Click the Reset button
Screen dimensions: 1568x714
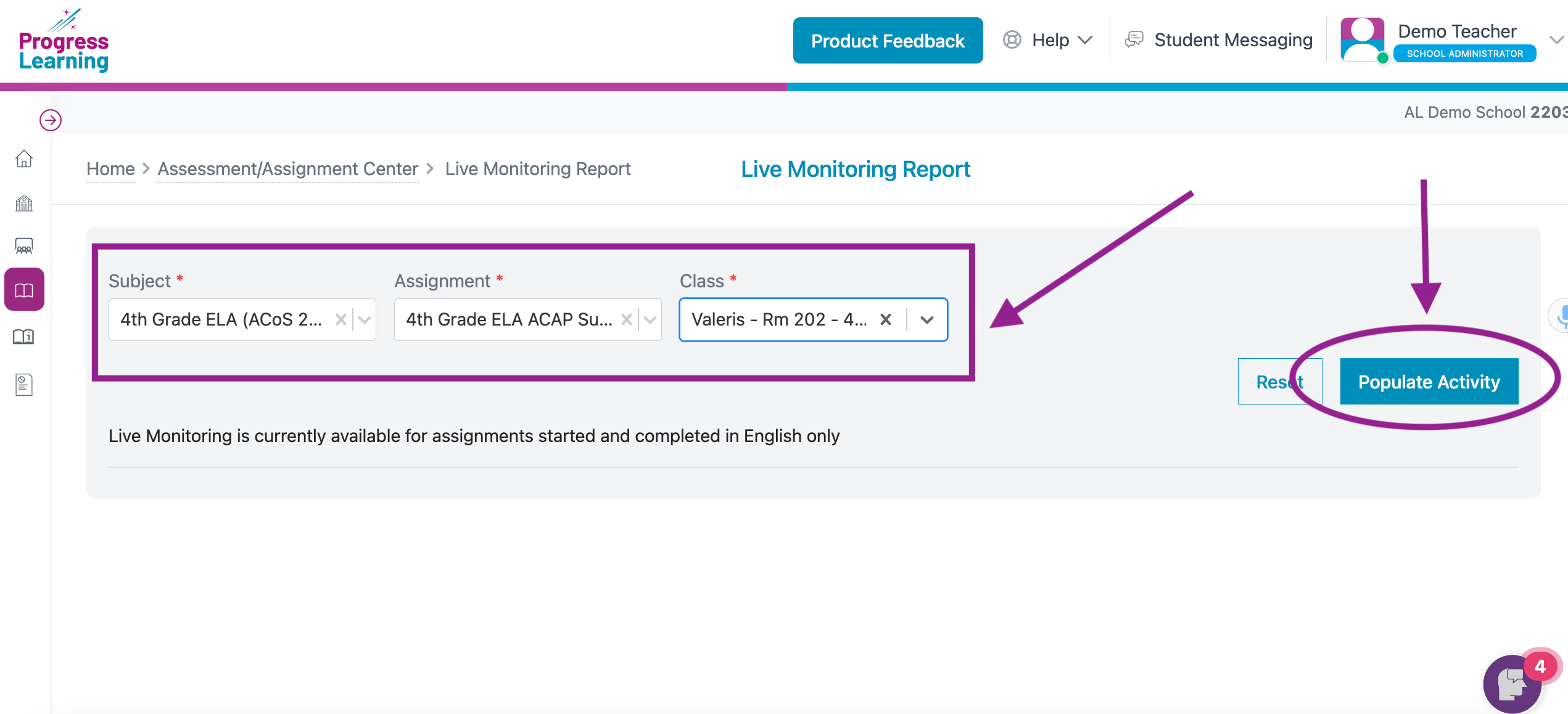click(x=1279, y=382)
